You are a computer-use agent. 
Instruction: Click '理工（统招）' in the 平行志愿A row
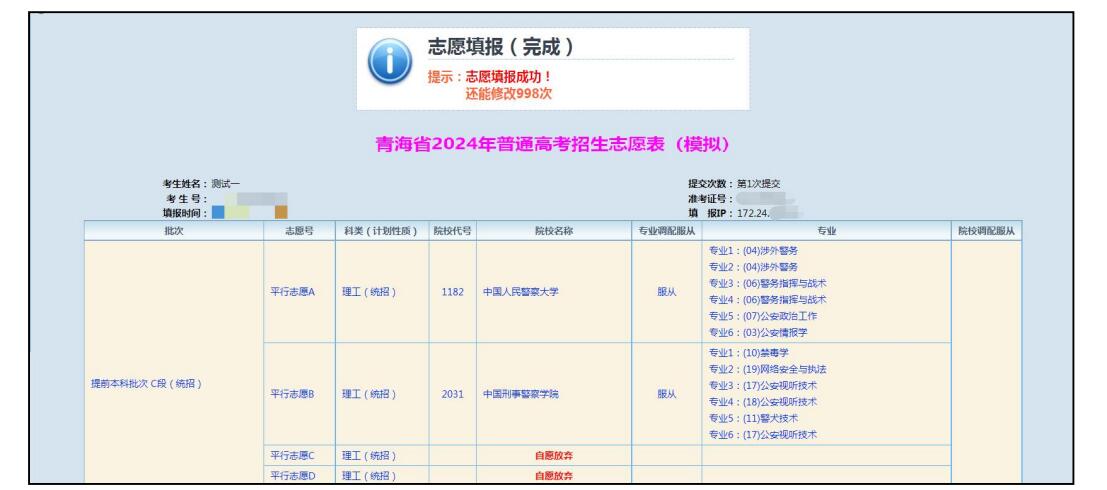tap(369, 292)
